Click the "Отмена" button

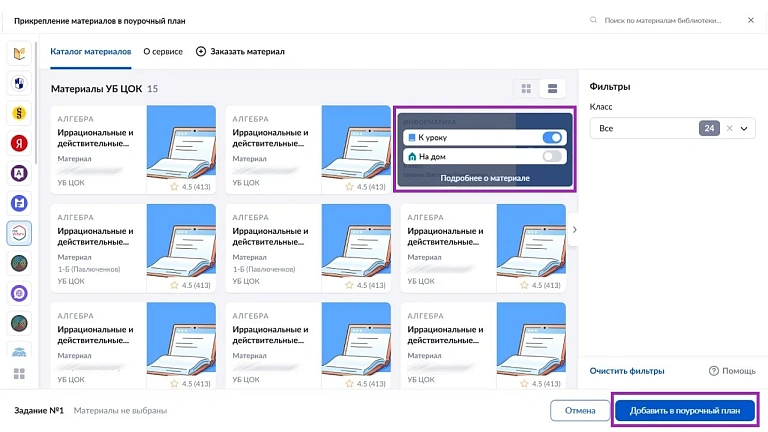tap(580, 410)
